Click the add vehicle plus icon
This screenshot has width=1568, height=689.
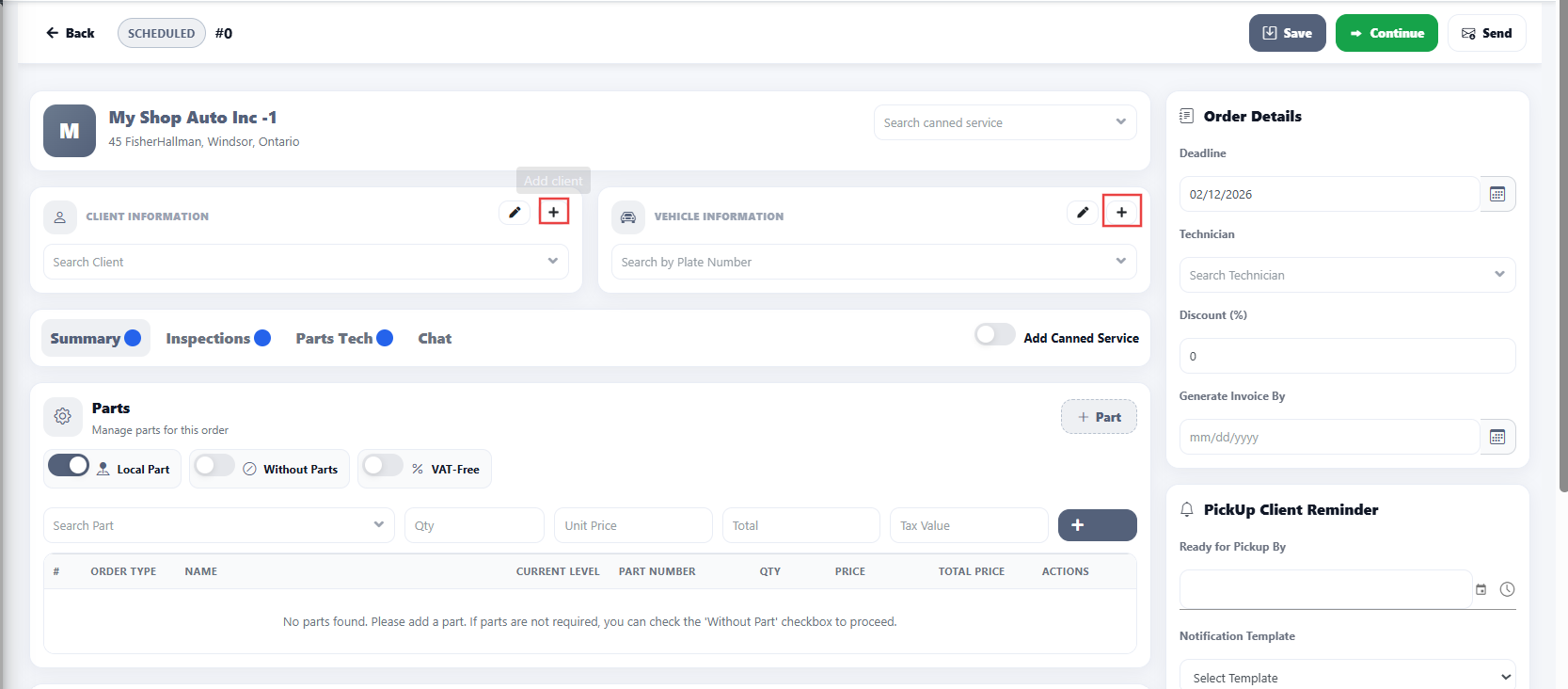coord(1121,212)
